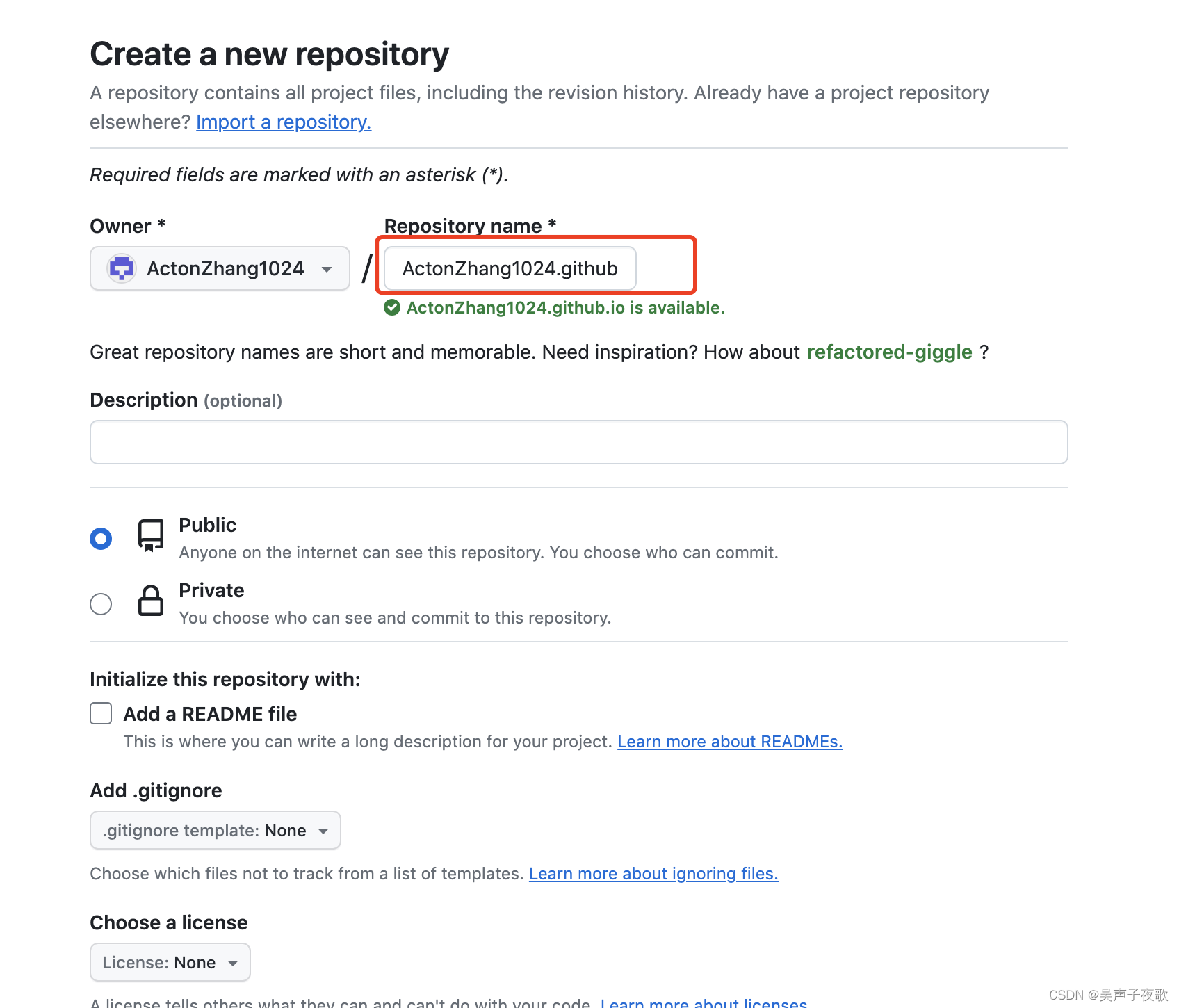Image resolution: width=1179 pixels, height=1008 pixels.
Task: Click into the Description input field
Action: click(579, 442)
